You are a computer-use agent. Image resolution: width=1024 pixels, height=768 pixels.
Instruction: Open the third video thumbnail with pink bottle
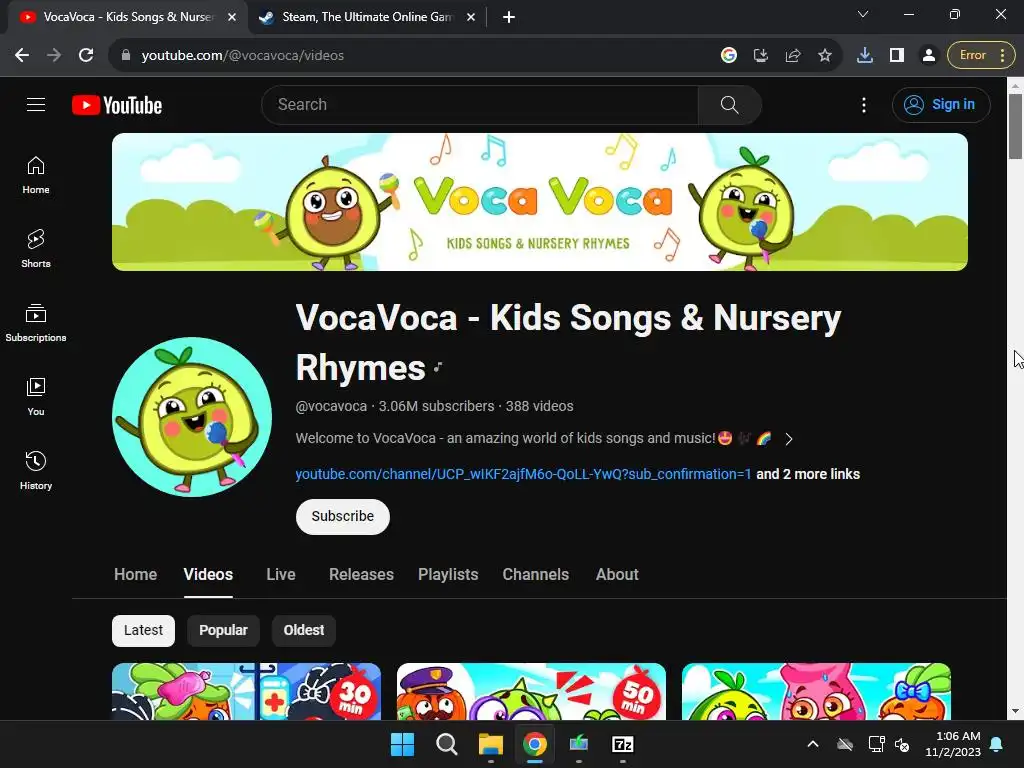coord(816,692)
